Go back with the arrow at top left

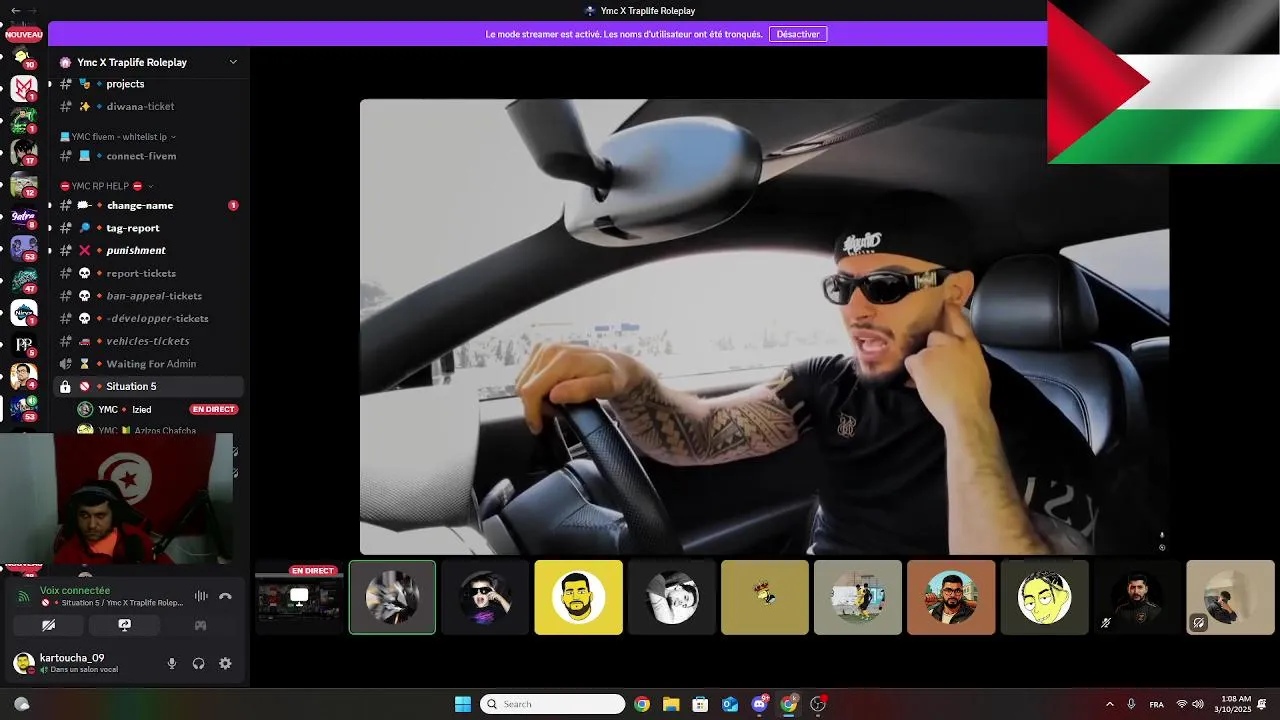click(15, 10)
